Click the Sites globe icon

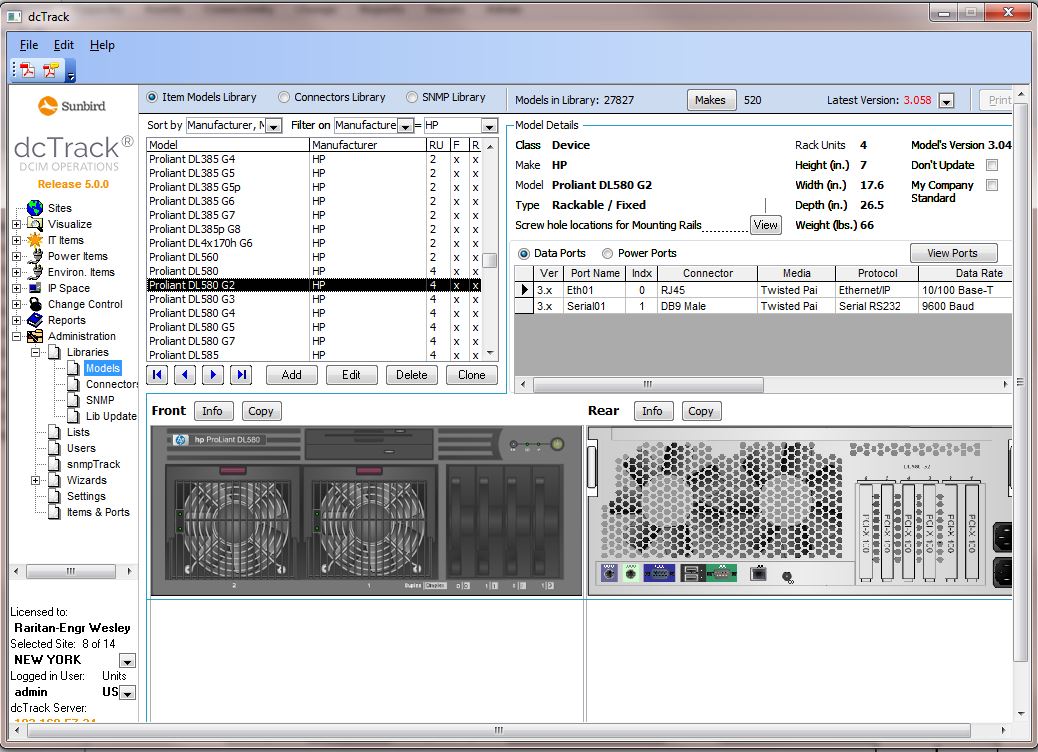[x=35, y=208]
